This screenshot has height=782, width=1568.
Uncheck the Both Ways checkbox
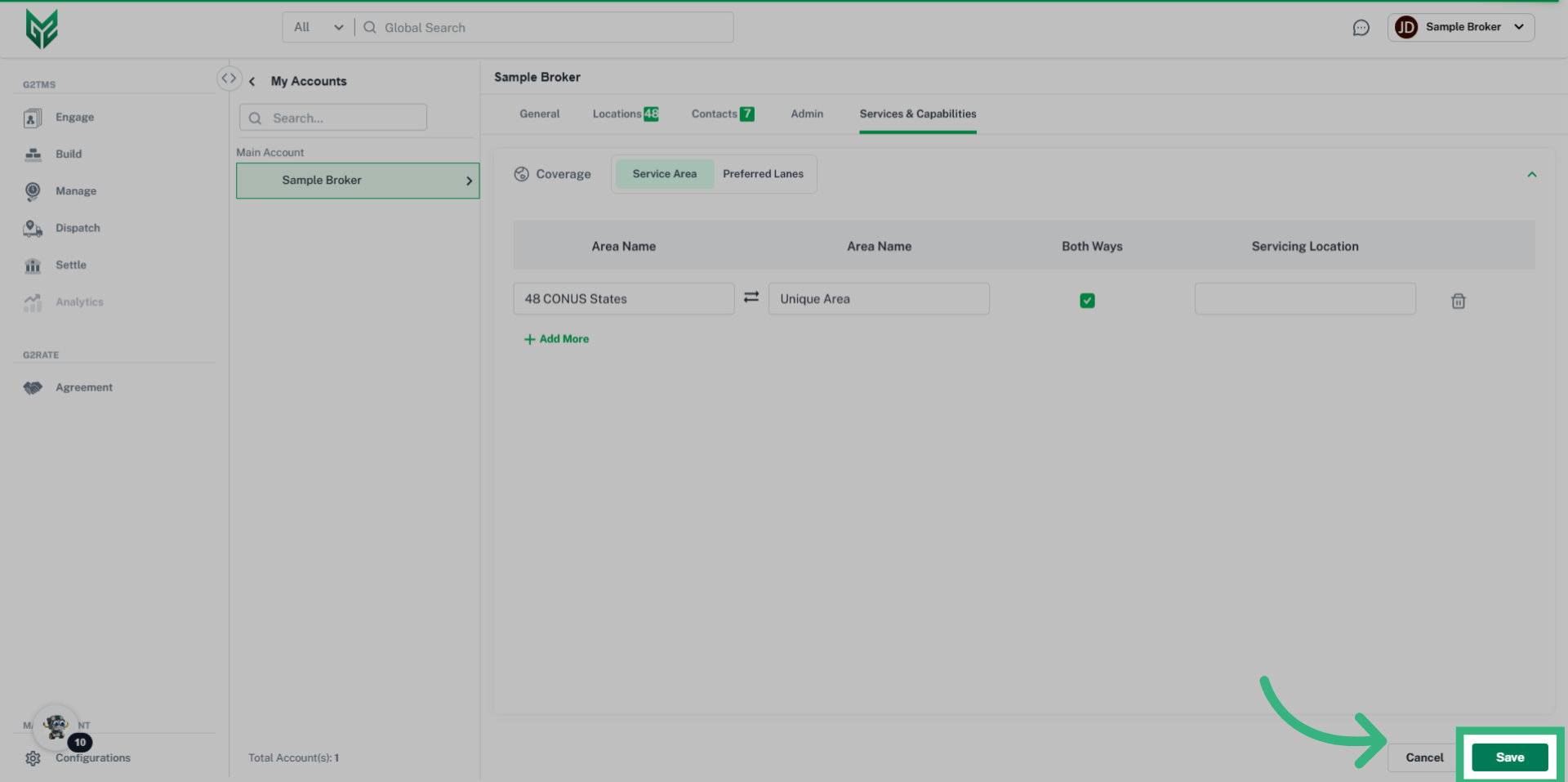(1087, 301)
